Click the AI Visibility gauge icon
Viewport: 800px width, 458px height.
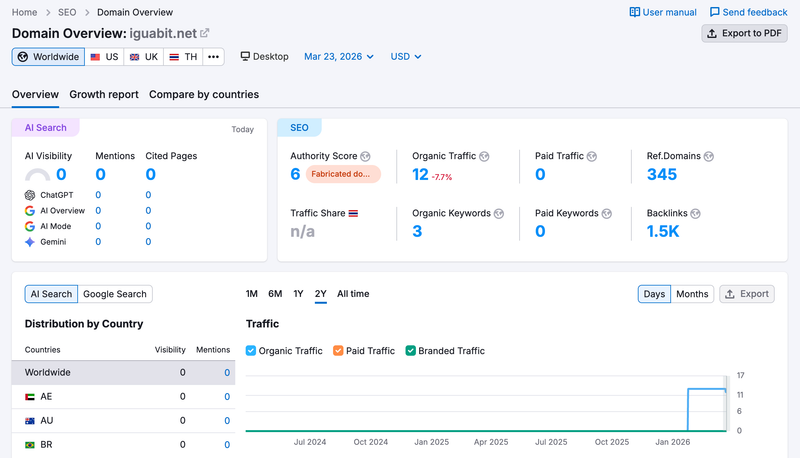37,175
